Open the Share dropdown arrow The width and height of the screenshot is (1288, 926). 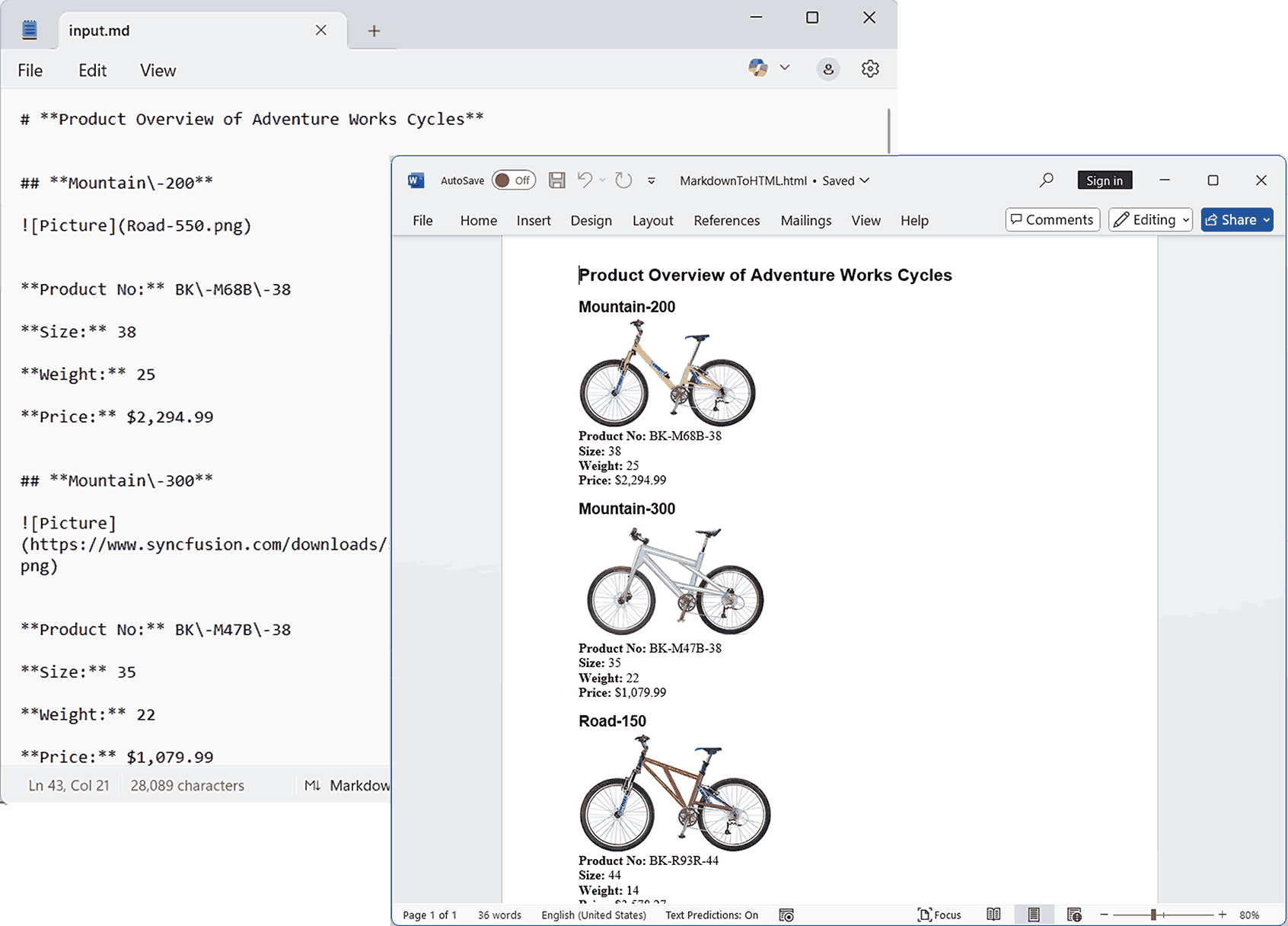(1262, 219)
